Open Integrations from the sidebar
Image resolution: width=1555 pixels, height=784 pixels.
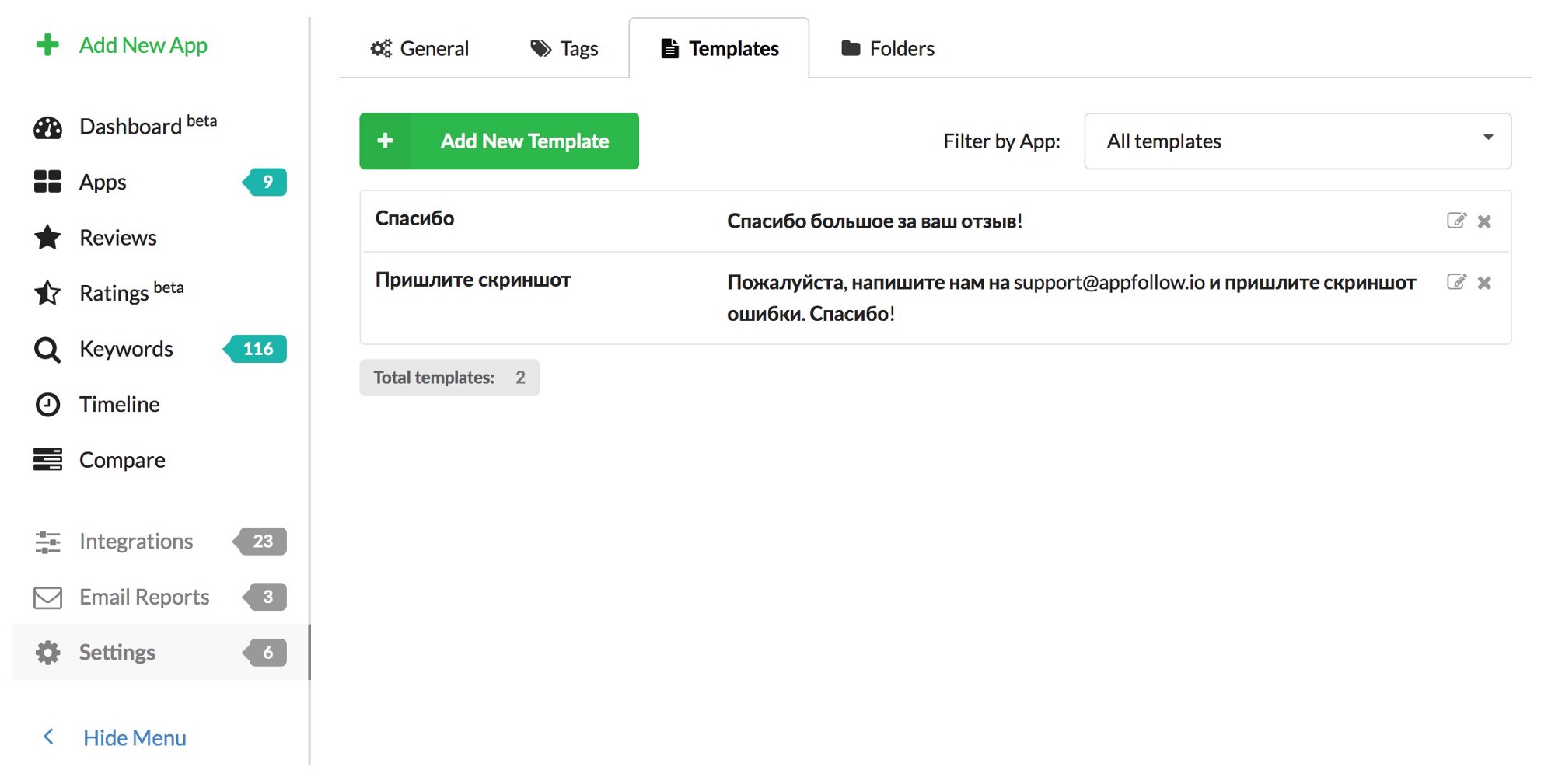[135, 542]
